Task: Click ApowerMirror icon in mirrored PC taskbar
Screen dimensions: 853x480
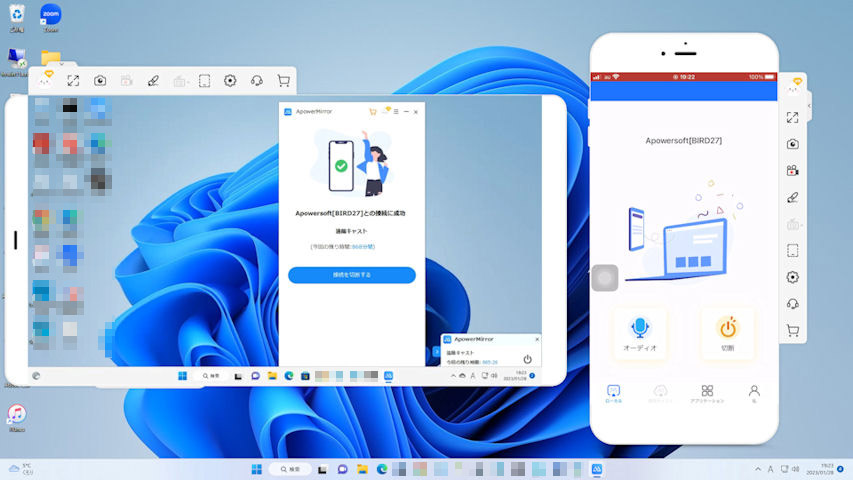Action: [x=388, y=376]
